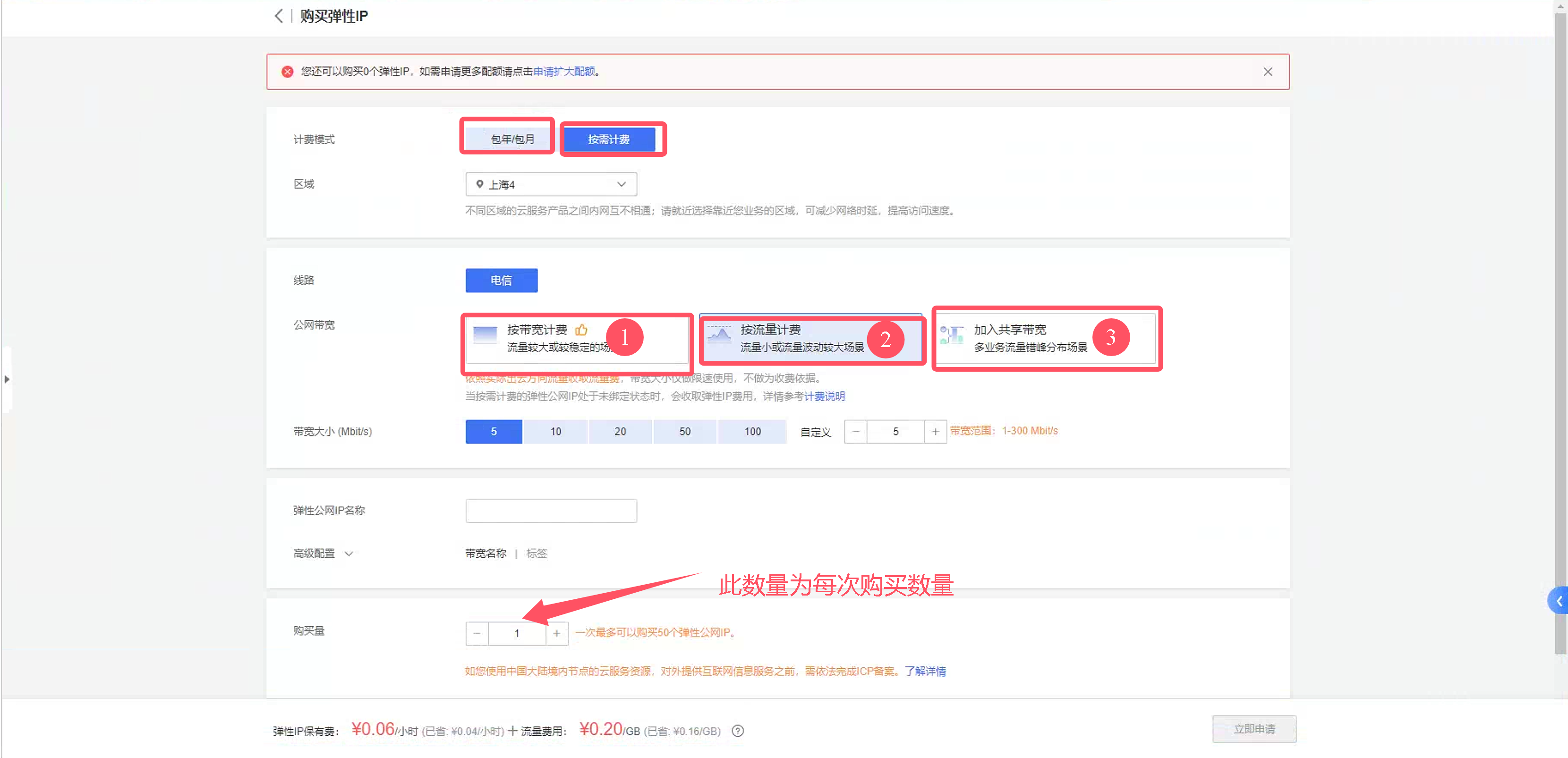Click the custom bandwidth value field
Viewport: 1568px width, 758px height.
click(895, 432)
